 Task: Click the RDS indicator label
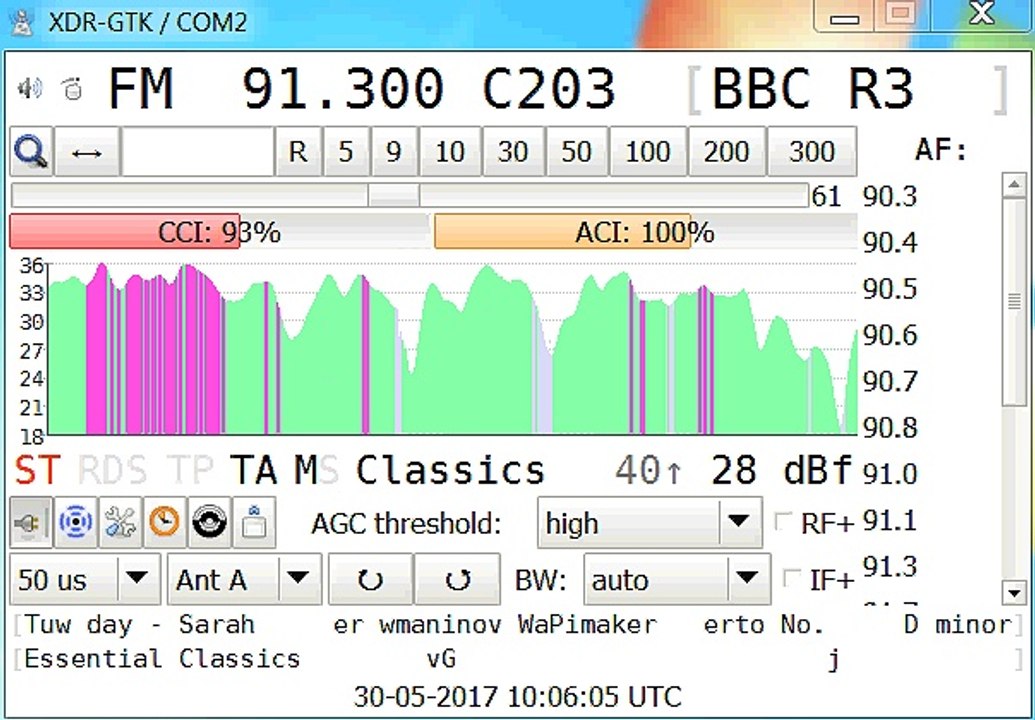click(x=112, y=471)
